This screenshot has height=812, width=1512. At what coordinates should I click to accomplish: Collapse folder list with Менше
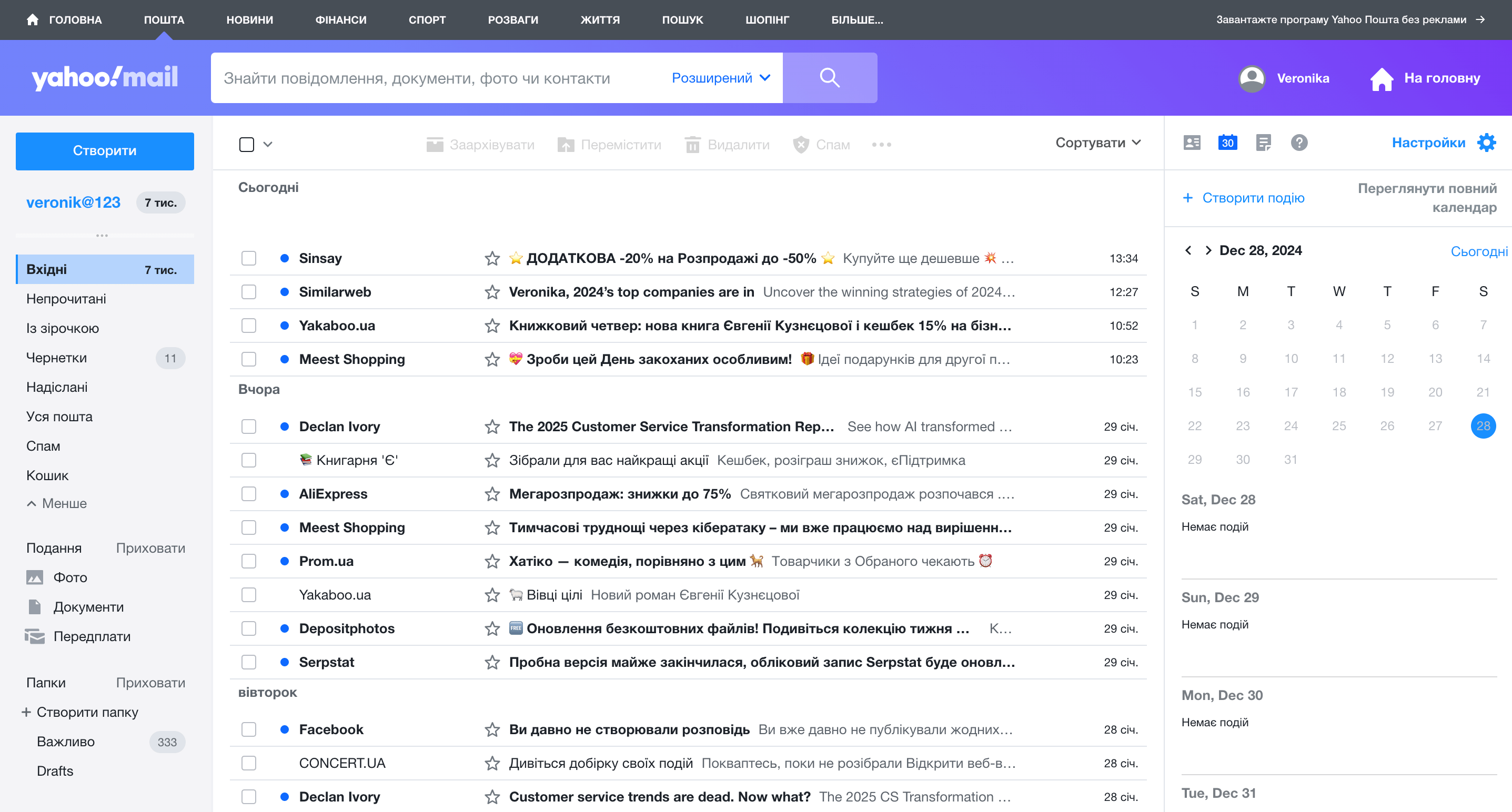(57, 503)
